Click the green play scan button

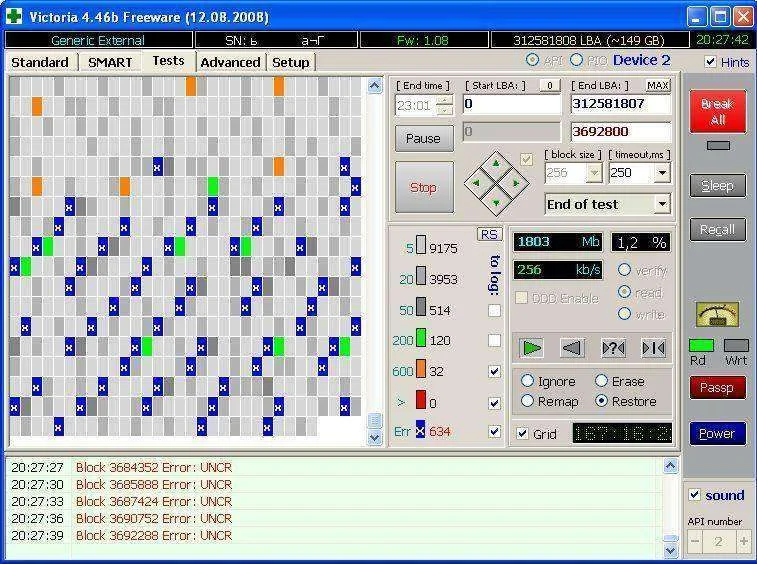coord(532,348)
